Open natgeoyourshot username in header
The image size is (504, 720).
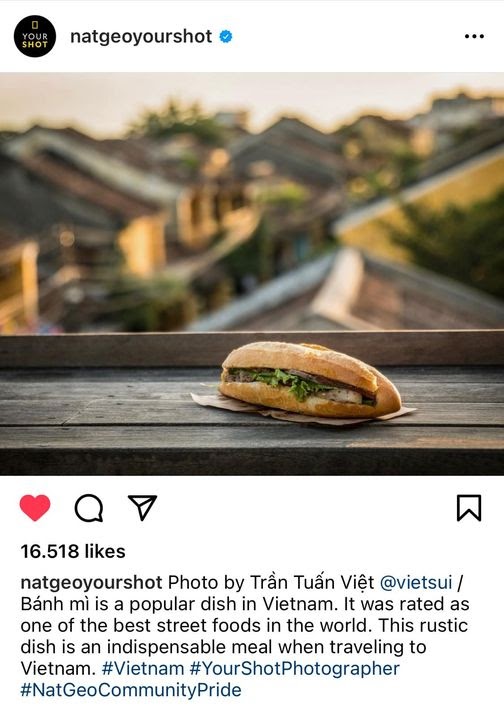tap(141, 36)
